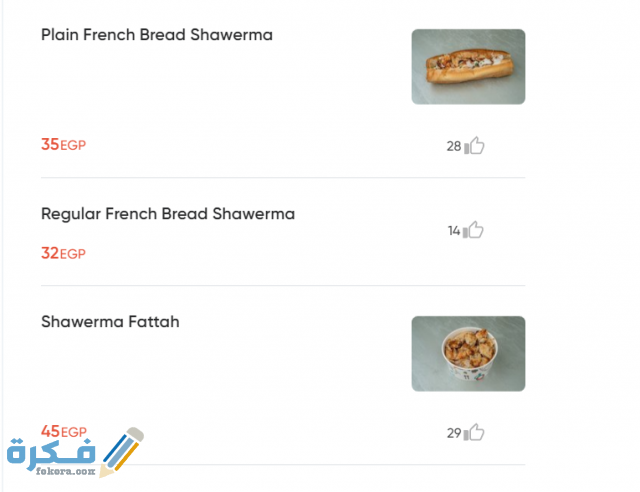Open the Plain French Bread Shawerma photo
This screenshot has height=492, width=640.
pos(468,67)
